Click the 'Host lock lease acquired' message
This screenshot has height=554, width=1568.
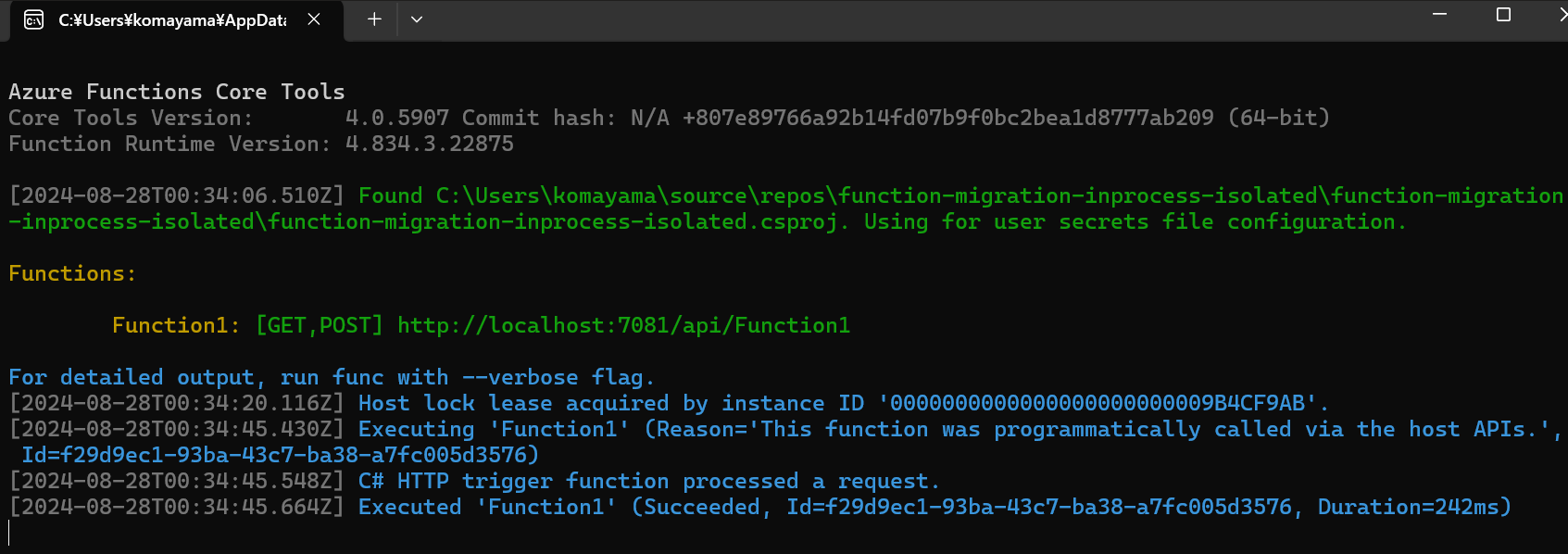point(513,403)
